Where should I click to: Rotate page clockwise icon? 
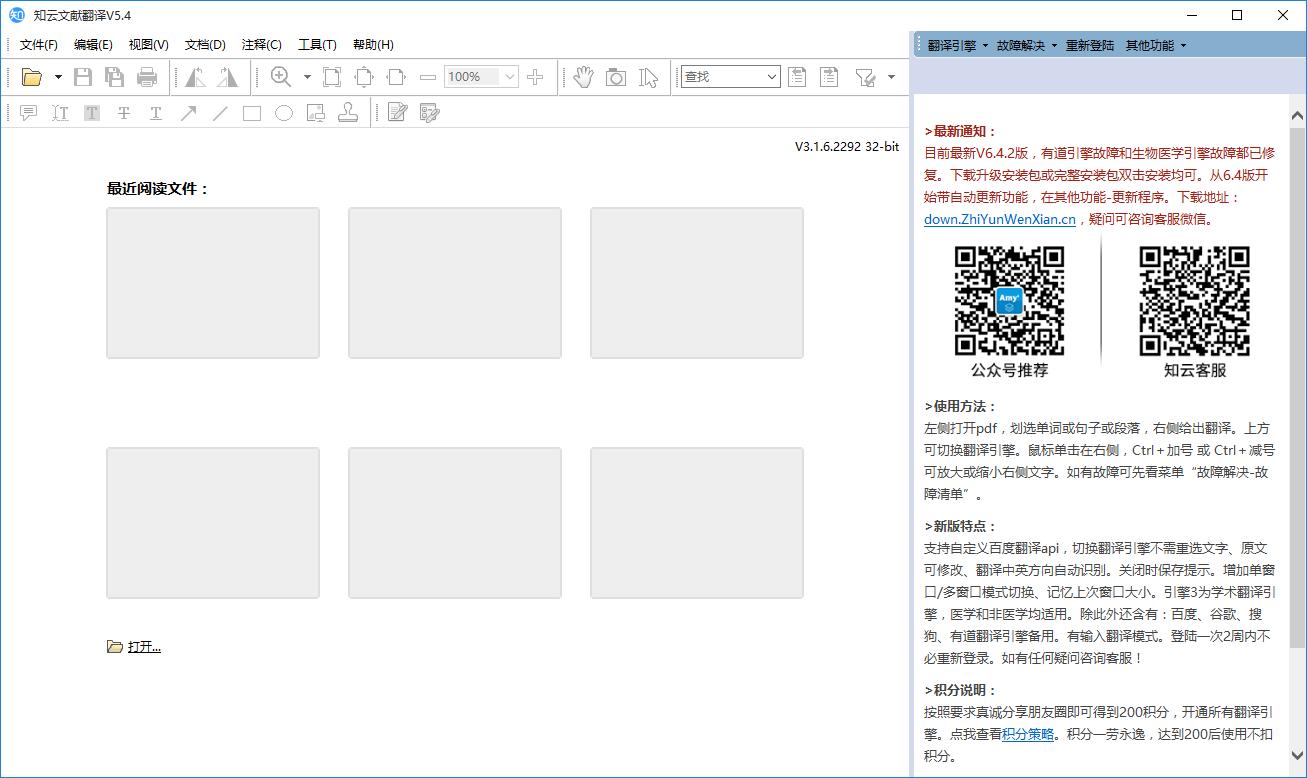[x=227, y=77]
